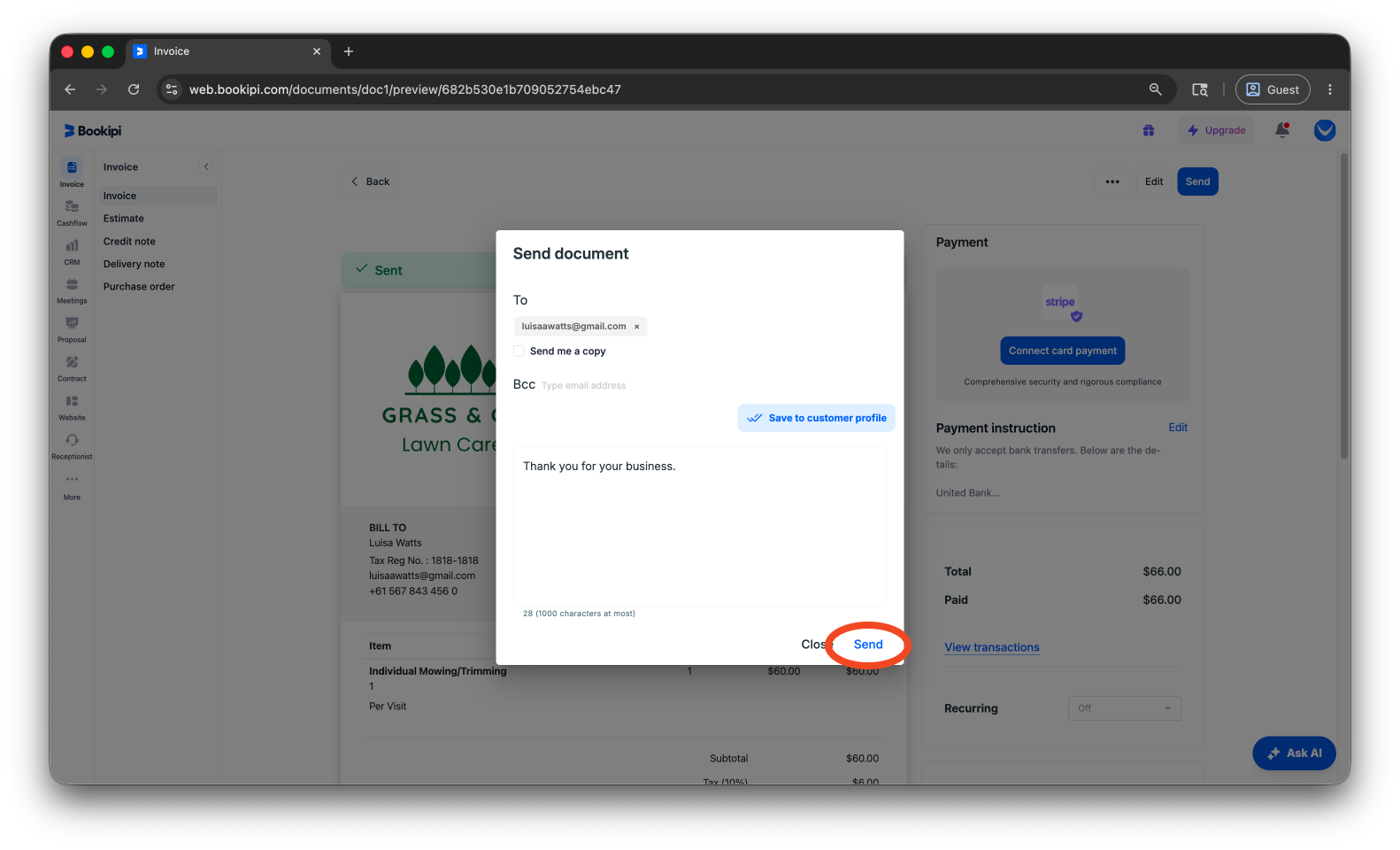Click the site info icon in address bar
The width and height of the screenshot is (1400, 850).
click(x=172, y=89)
